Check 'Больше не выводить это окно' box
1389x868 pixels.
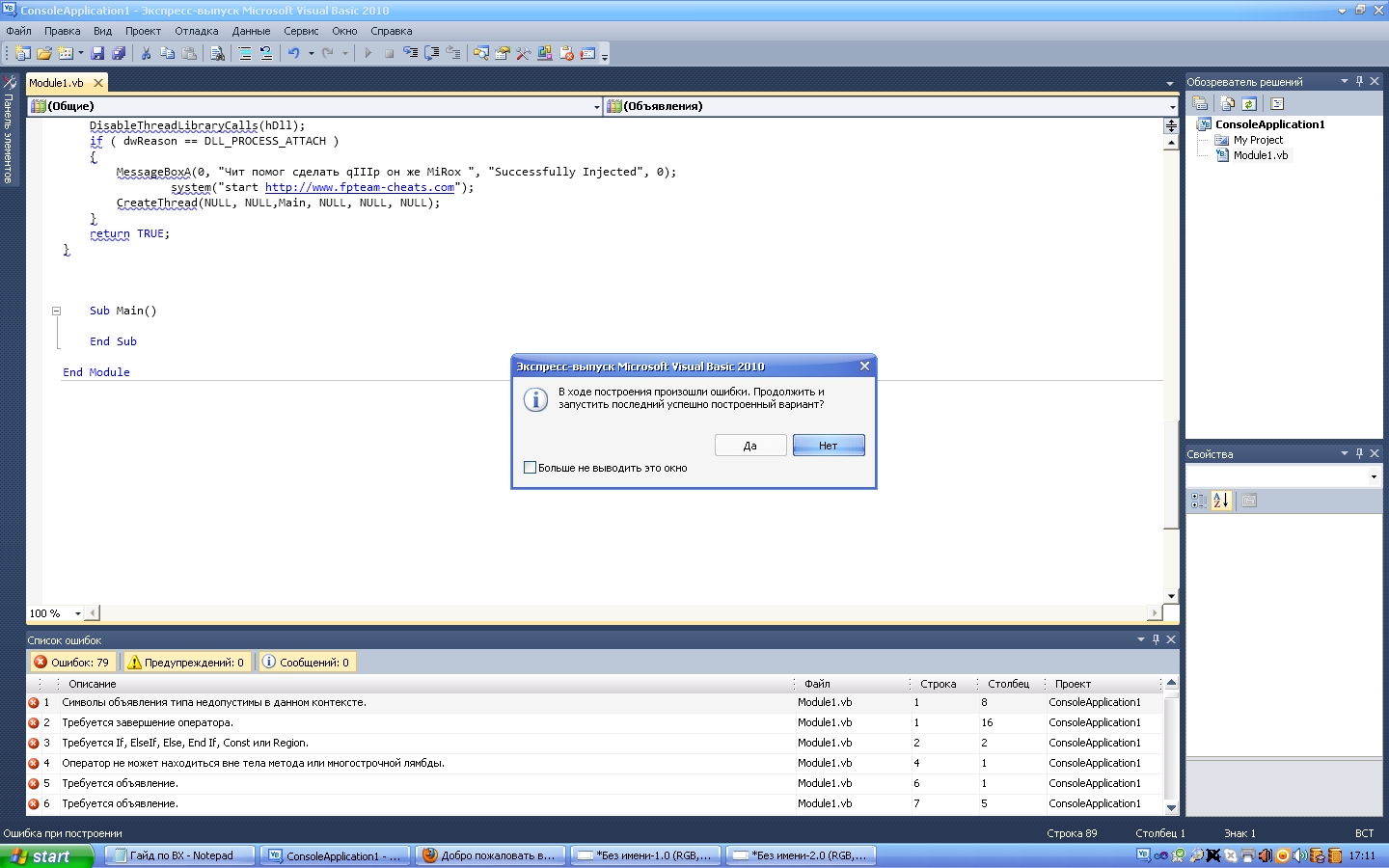(x=530, y=468)
